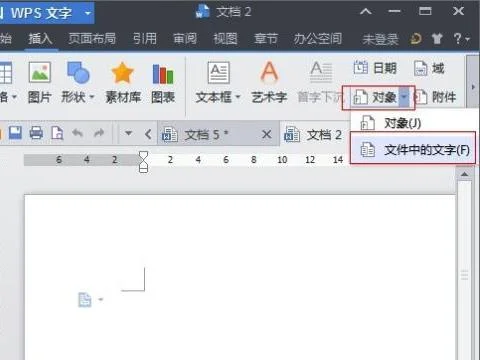The image size is (480, 360).
Task: Switch to the 插入 ribbon tab
Action: click(40, 39)
